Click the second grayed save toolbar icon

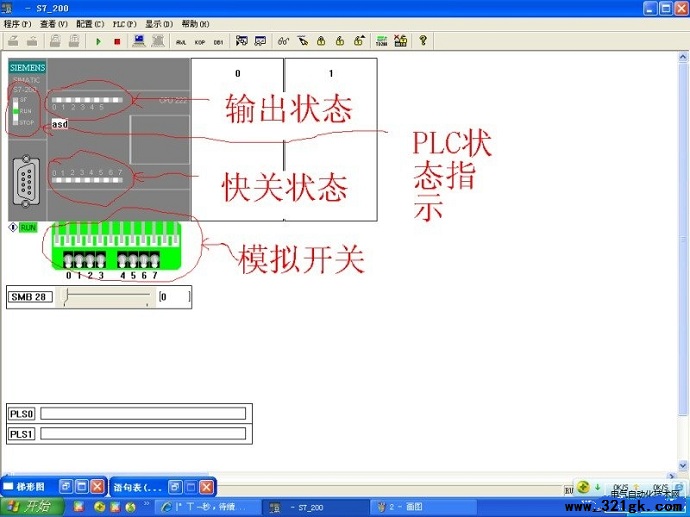point(32,41)
